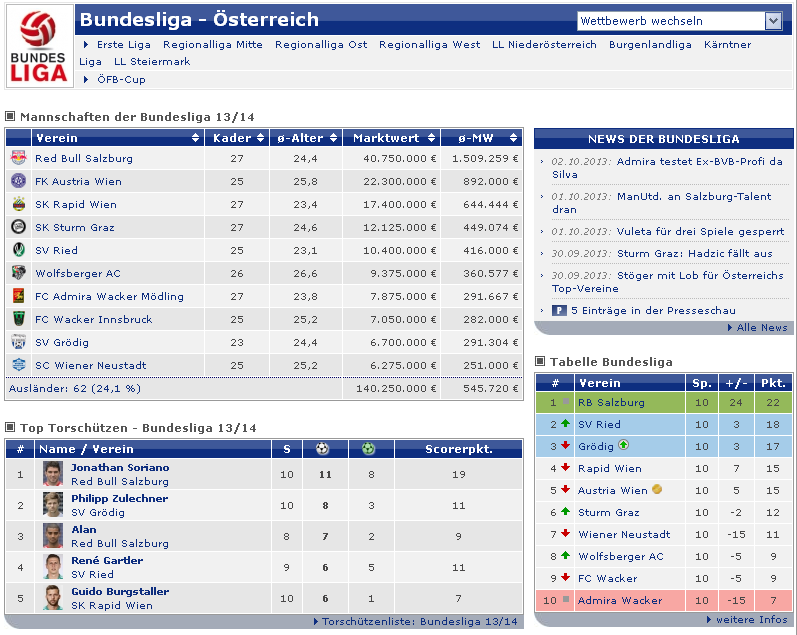
Task: Click the assists green ball icon header
Action: pos(368,448)
